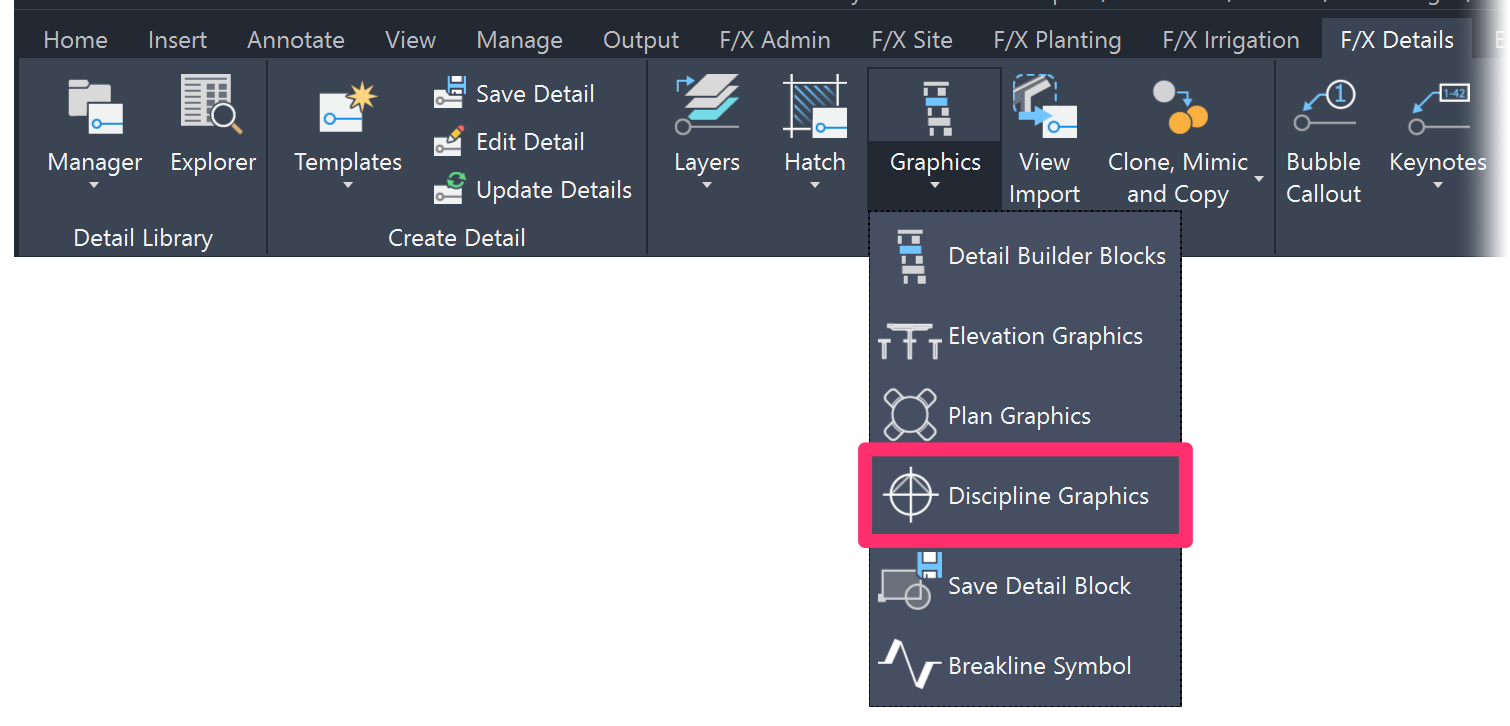This screenshot has height=726, width=1510.
Task: Expand the Keynotes dropdown arrow
Action: coord(1438,185)
